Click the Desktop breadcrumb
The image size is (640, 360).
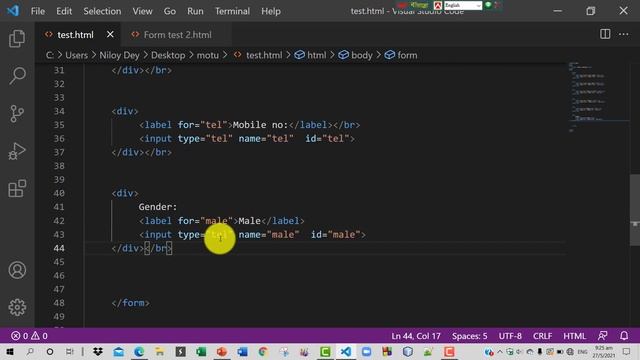click(x=168, y=55)
